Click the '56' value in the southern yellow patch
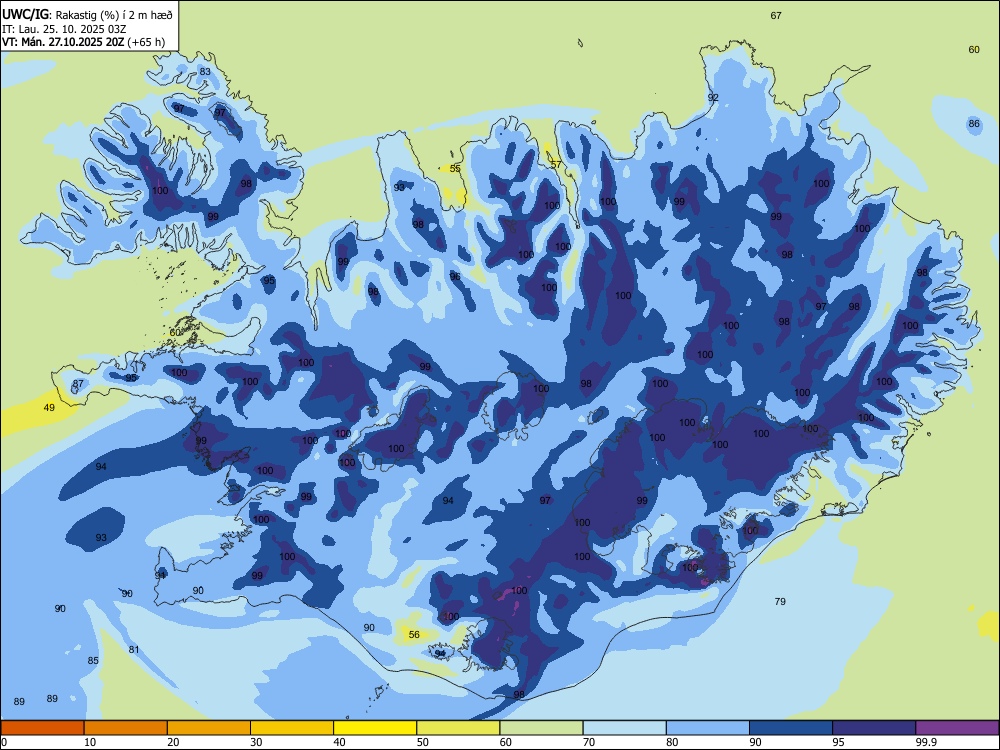Viewport: 1000px width, 750px height. click(414, 635)
